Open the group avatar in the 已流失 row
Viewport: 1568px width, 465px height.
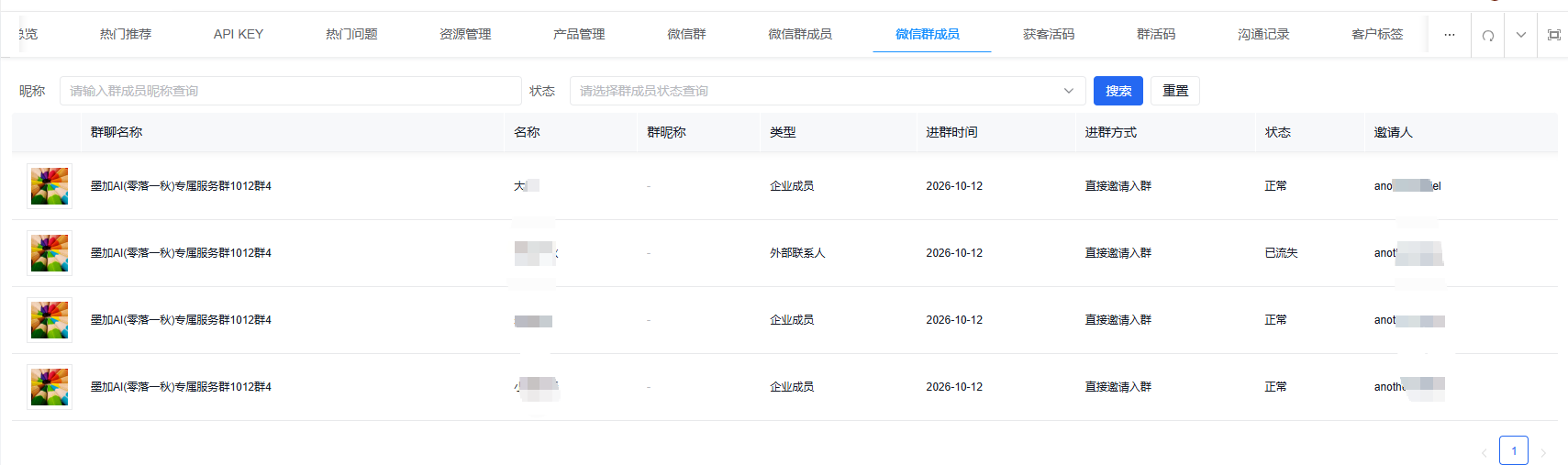click(50, 253)
